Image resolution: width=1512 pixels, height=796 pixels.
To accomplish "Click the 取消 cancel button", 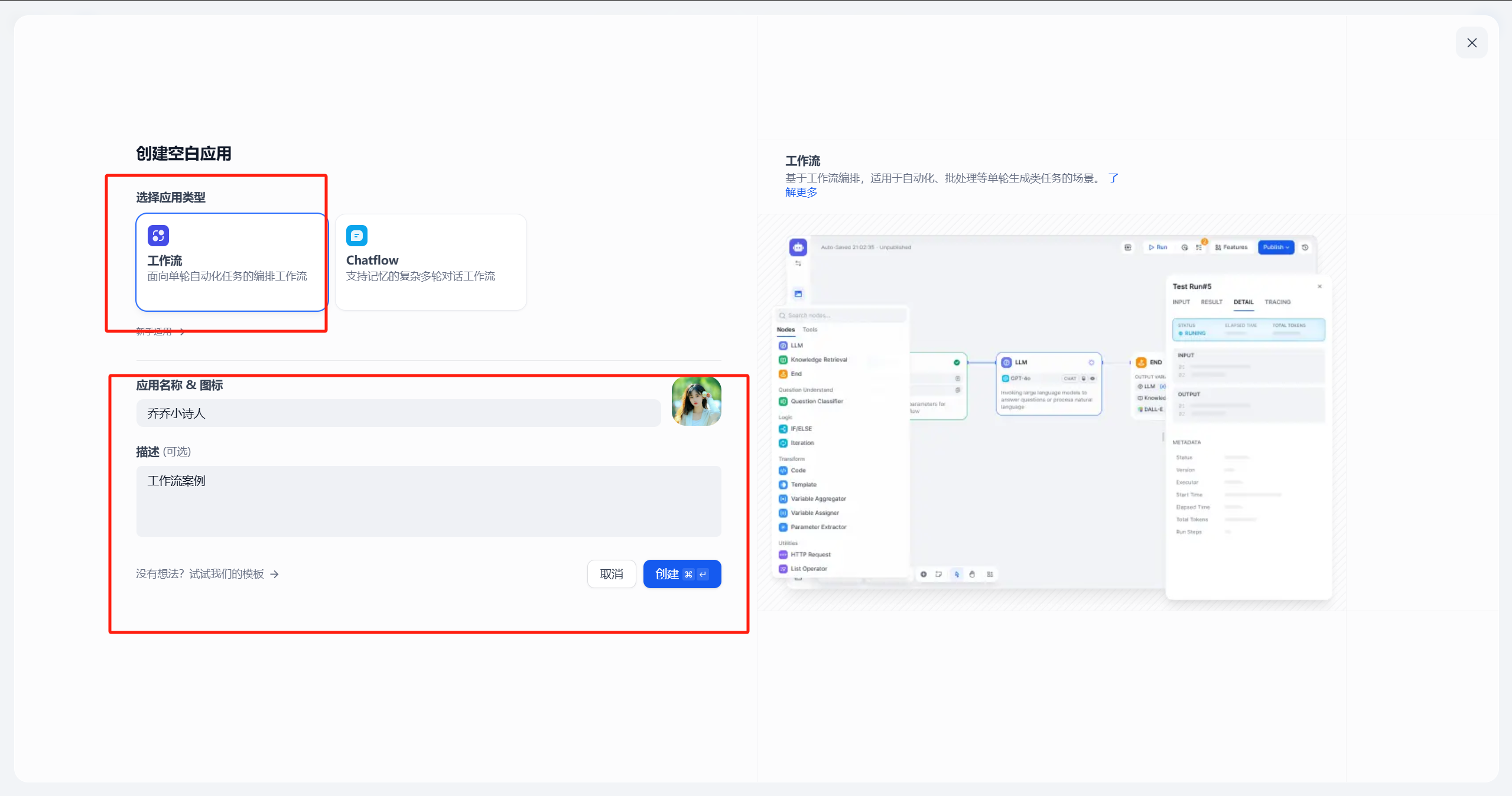I will tap(611, 574).
